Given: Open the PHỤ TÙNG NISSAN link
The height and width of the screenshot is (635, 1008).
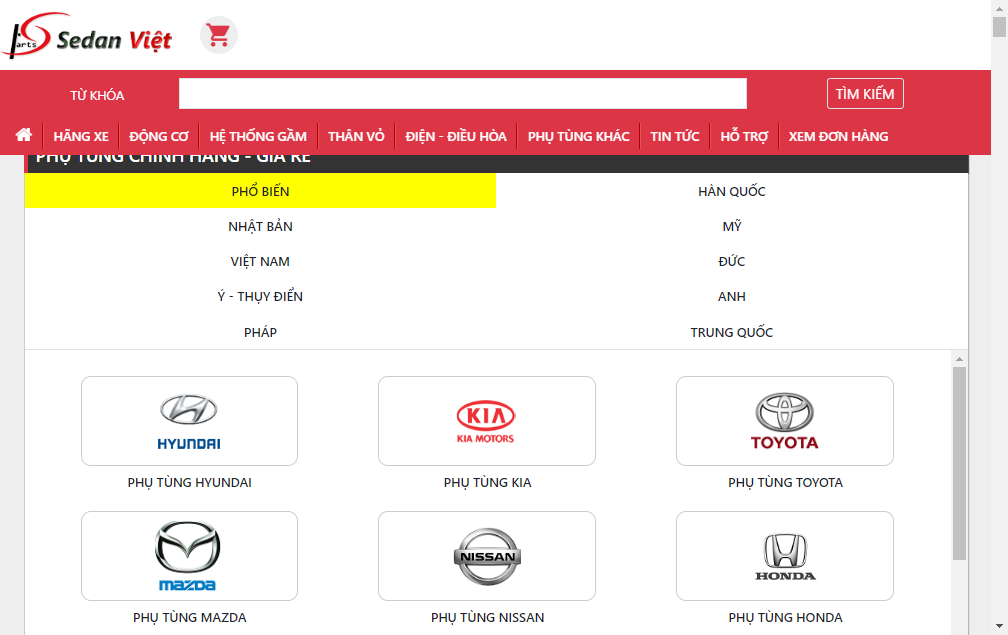Looking at the screenshot, I should [x=487, y=618].
